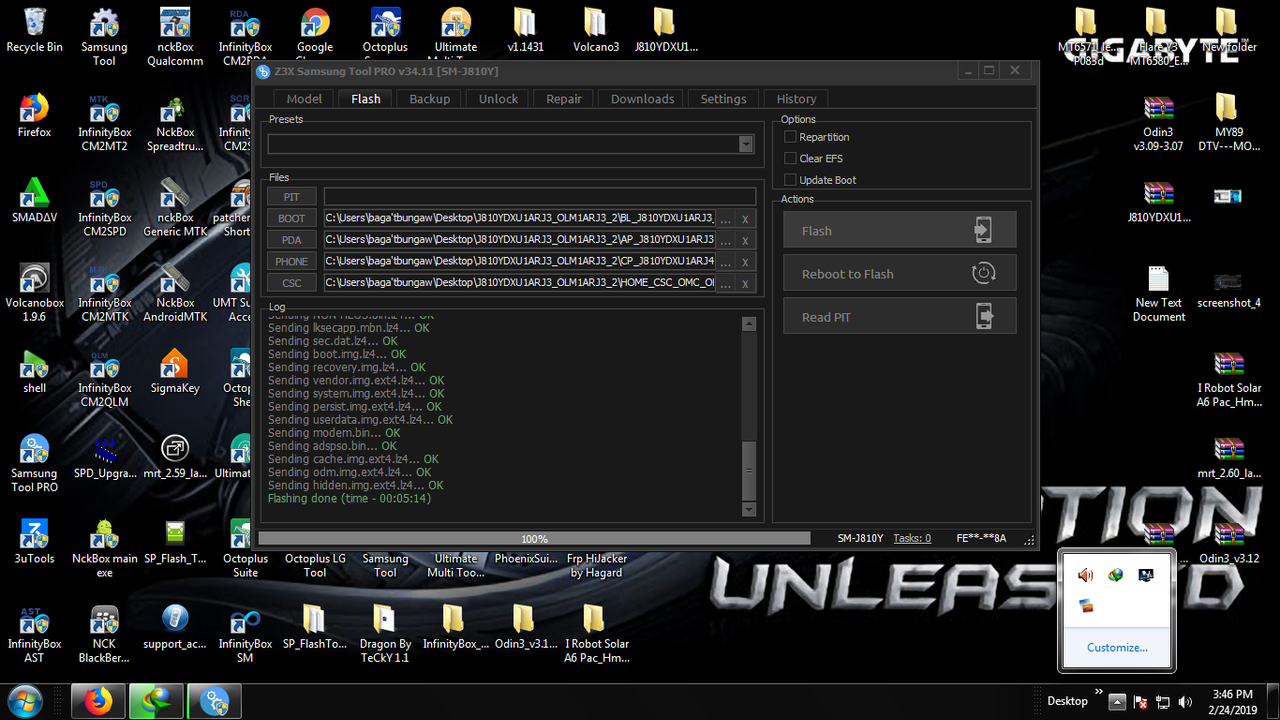1280x720 pixels.
Task: Open the Recycle Bin desktop icon
Action: (x=34, y=30)
